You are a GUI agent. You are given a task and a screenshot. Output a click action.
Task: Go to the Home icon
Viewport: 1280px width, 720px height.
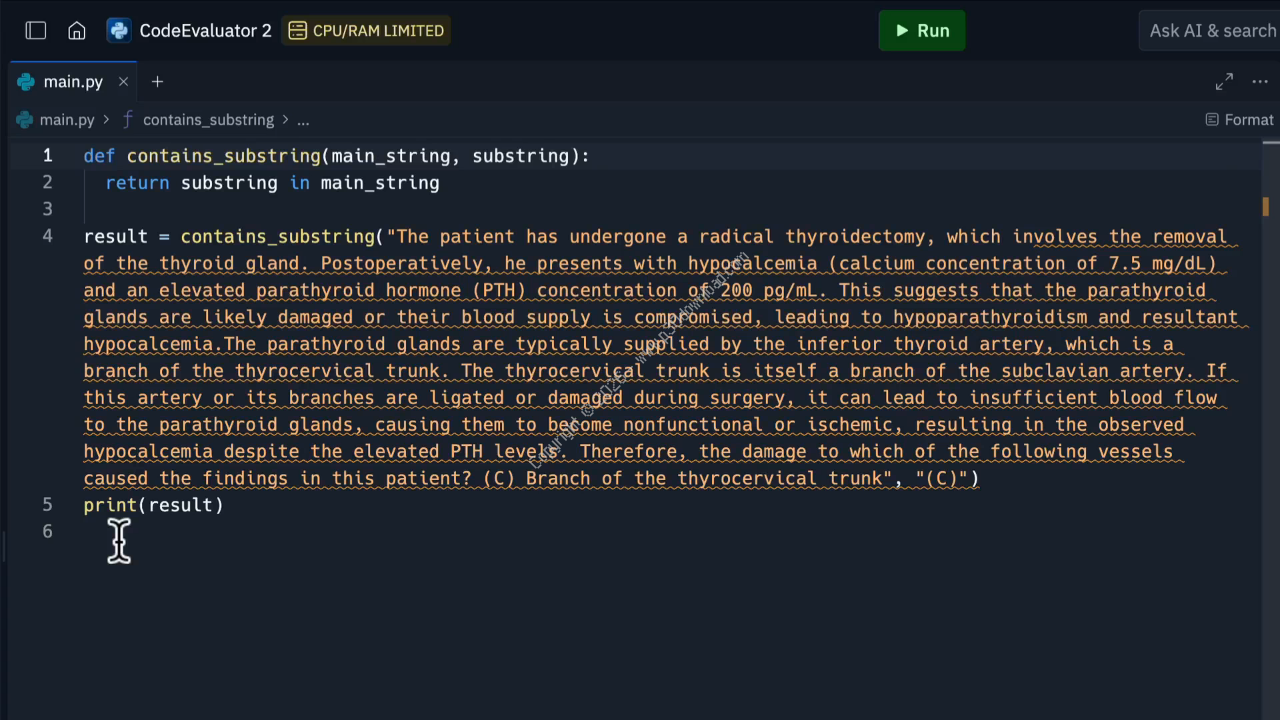(x=77, y=31)
